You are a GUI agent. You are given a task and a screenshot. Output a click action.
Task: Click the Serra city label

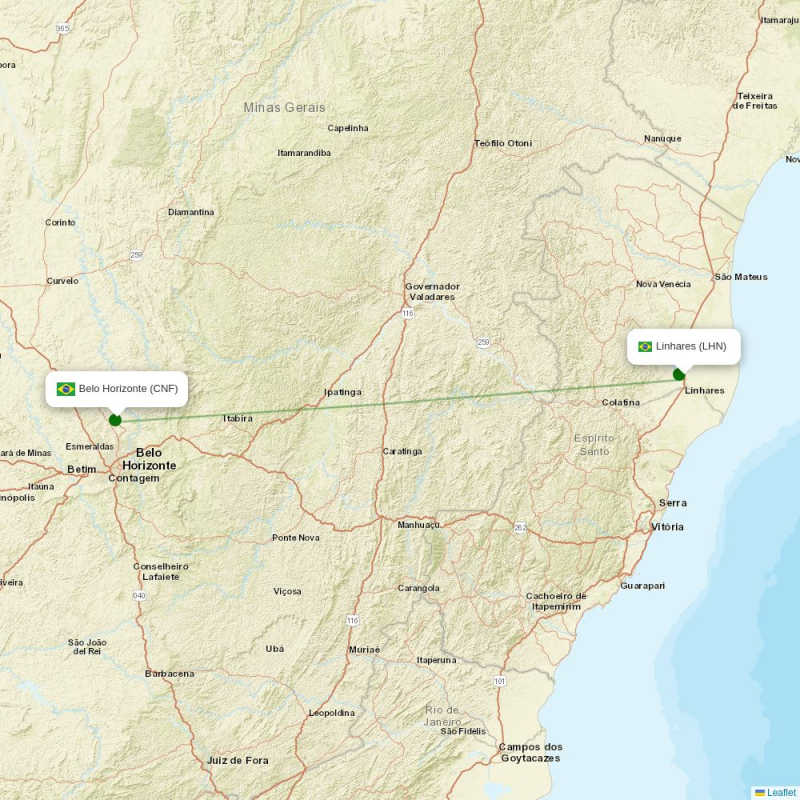tap(673, 503)
